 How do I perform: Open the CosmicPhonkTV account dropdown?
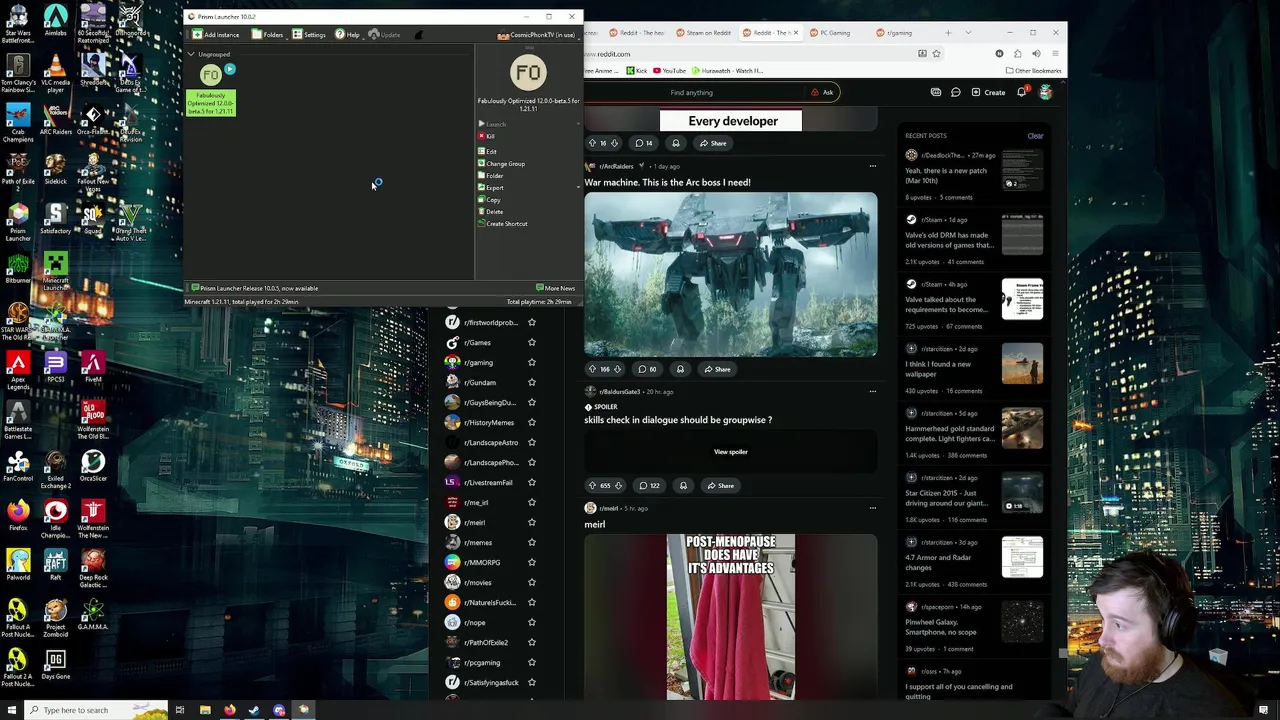537,35
